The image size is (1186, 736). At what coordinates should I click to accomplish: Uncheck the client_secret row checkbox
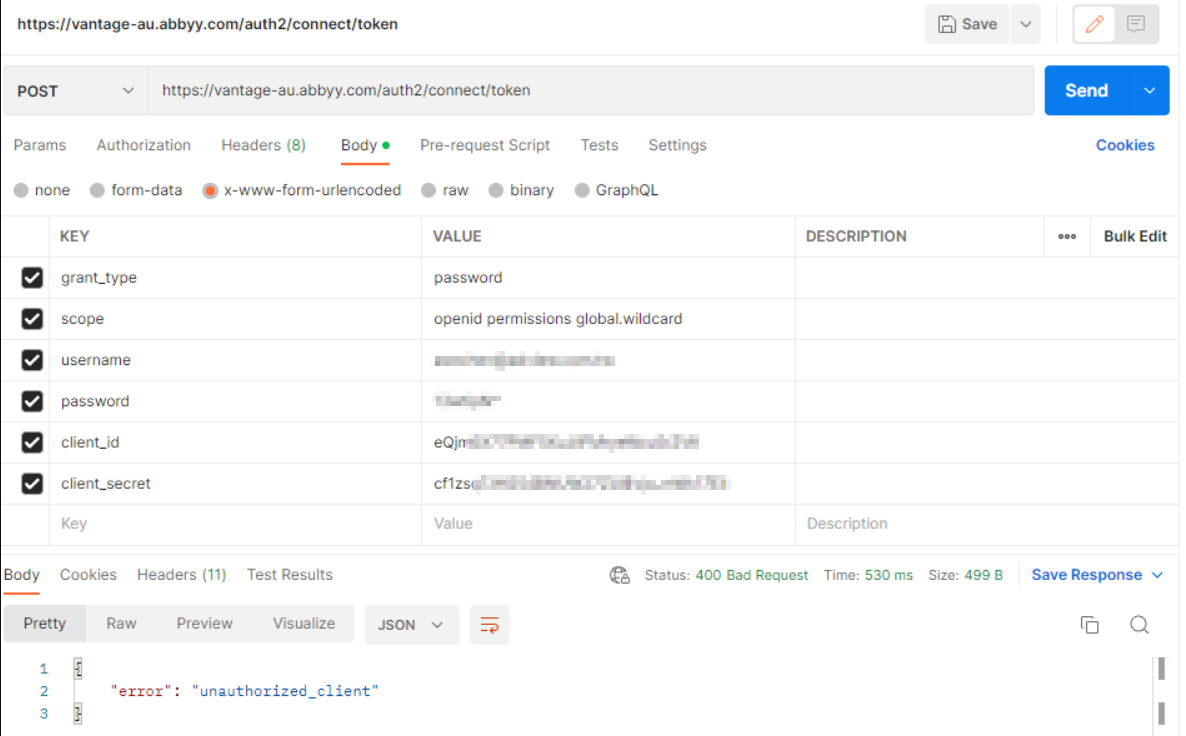pos(32,484)
